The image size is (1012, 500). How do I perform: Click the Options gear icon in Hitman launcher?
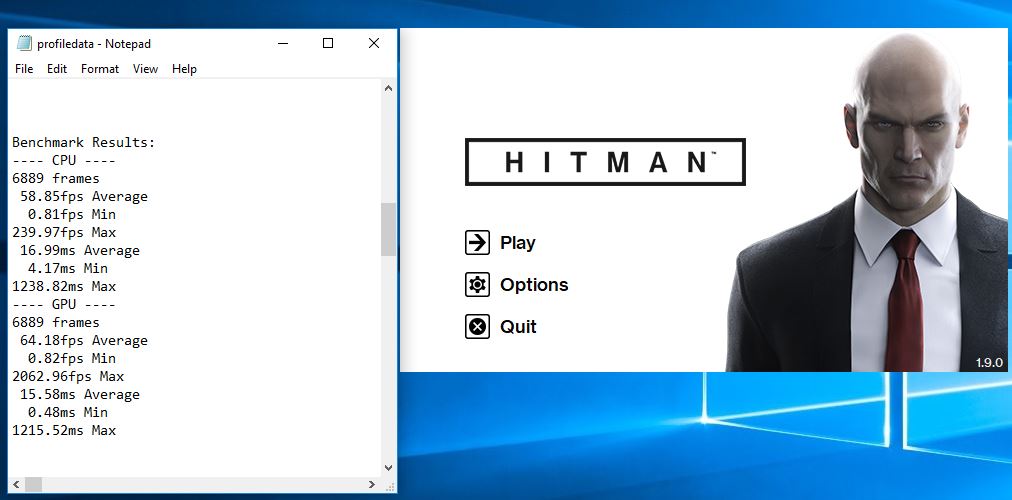pos(477,285)
